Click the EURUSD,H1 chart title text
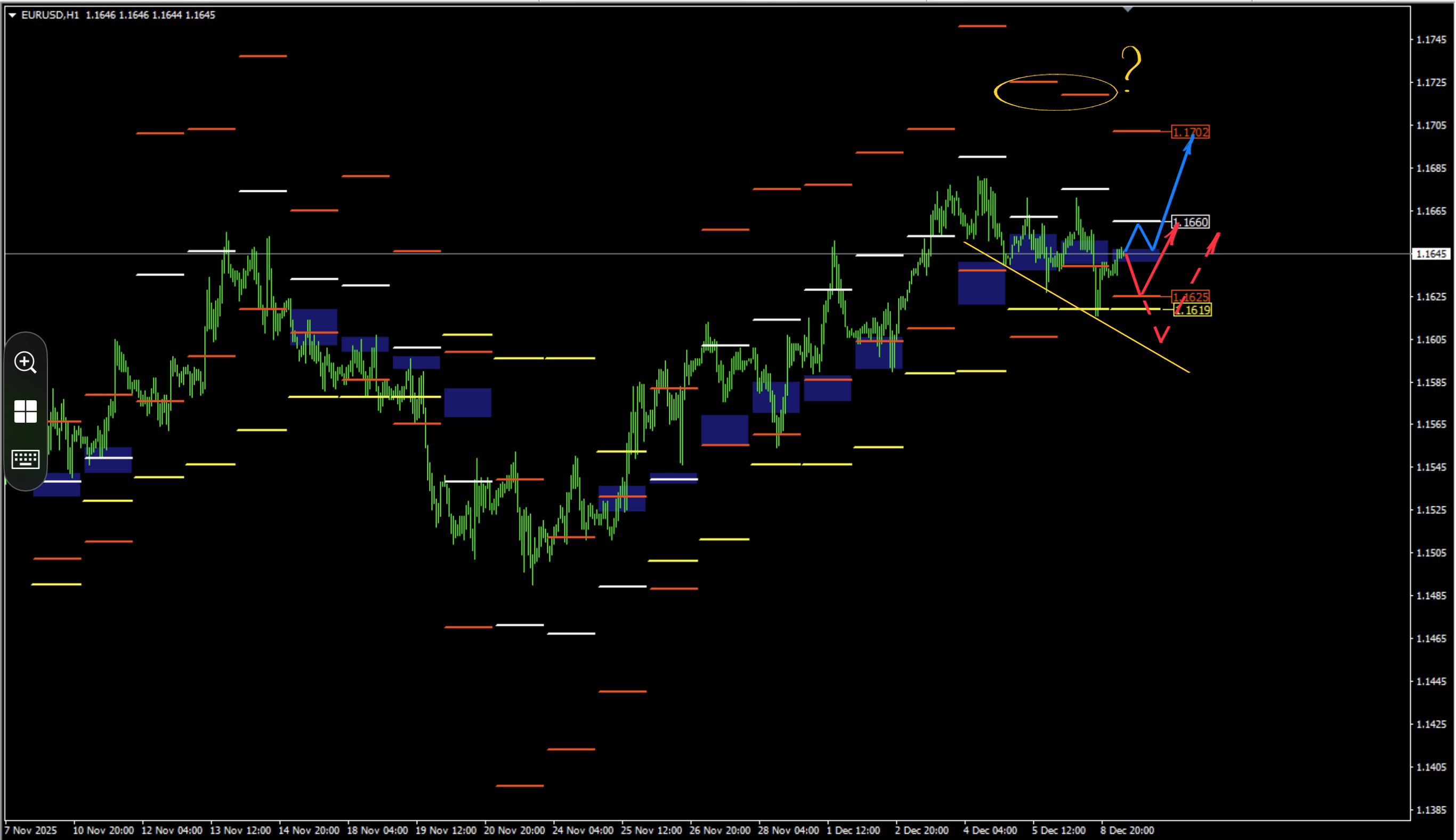The width and height of the screenshot is (1456, 840). [50, 15]
